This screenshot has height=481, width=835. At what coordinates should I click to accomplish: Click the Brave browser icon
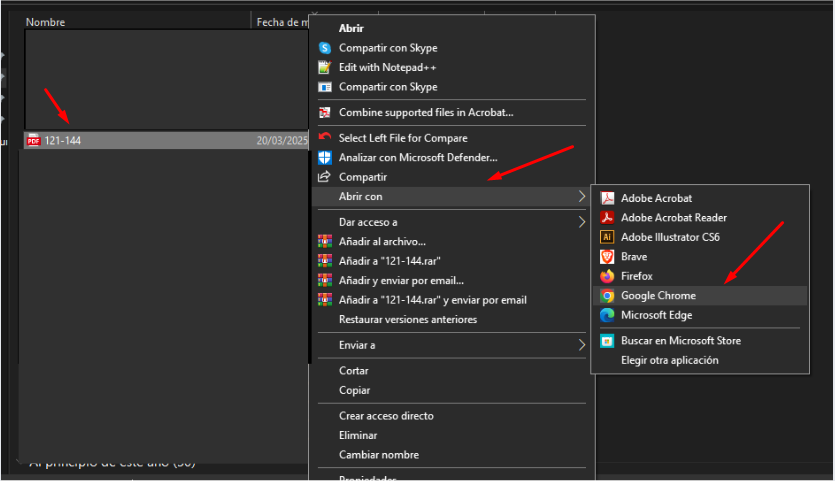click(x=606, y=257)
